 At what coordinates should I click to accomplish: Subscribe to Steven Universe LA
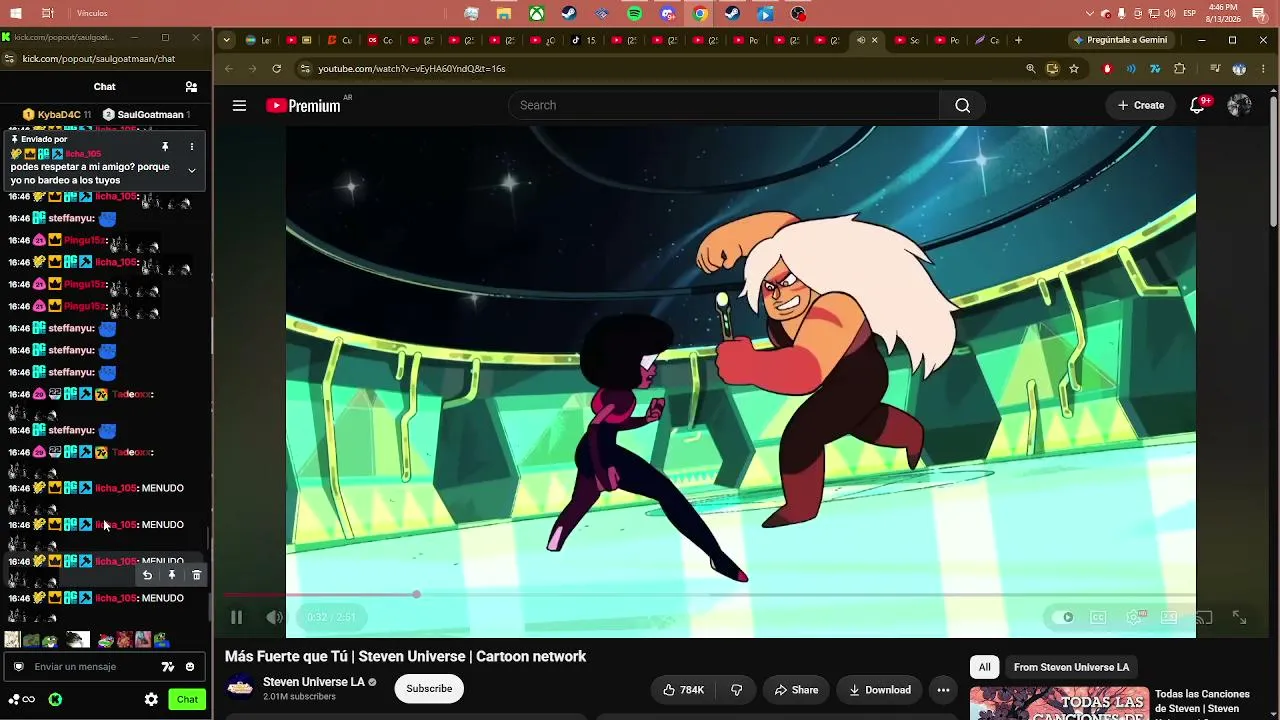[x=429, y=688]
